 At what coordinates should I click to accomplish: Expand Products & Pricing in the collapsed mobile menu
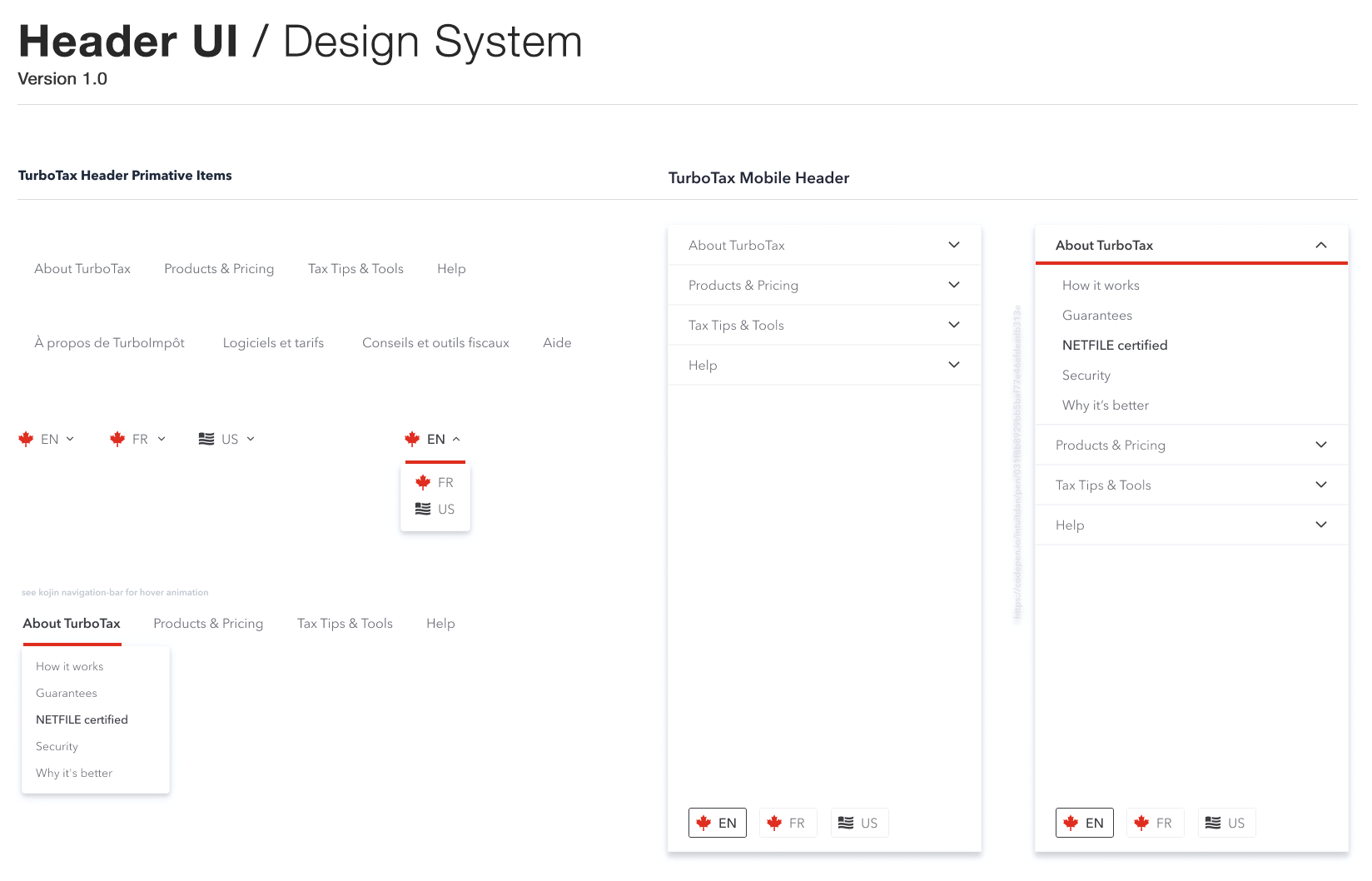(x=954, y=285)
